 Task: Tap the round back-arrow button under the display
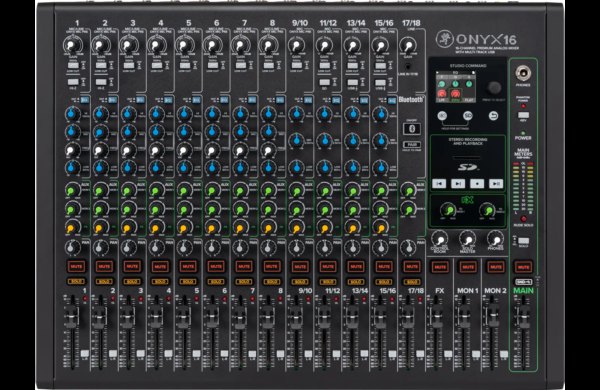[x=494, y=116]
